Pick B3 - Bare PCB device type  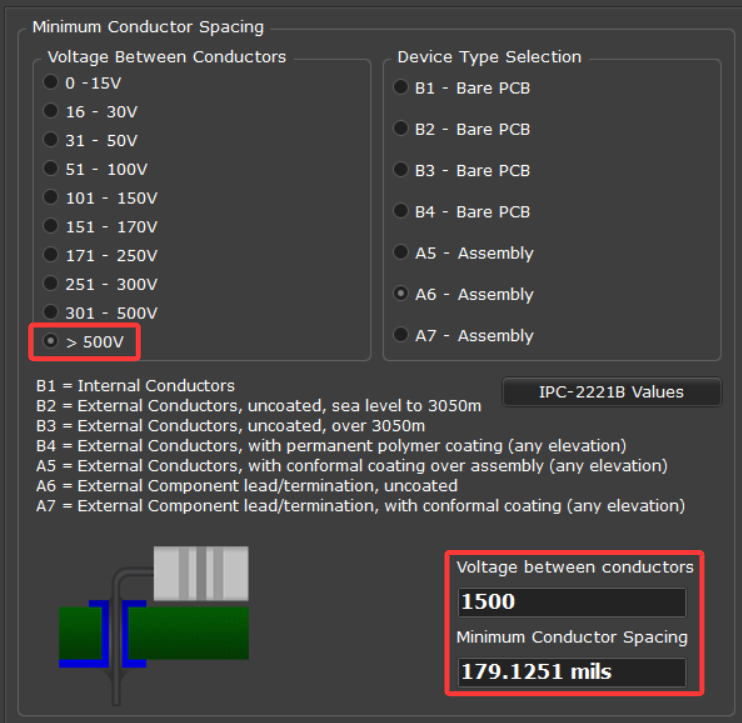click(462, 170)
